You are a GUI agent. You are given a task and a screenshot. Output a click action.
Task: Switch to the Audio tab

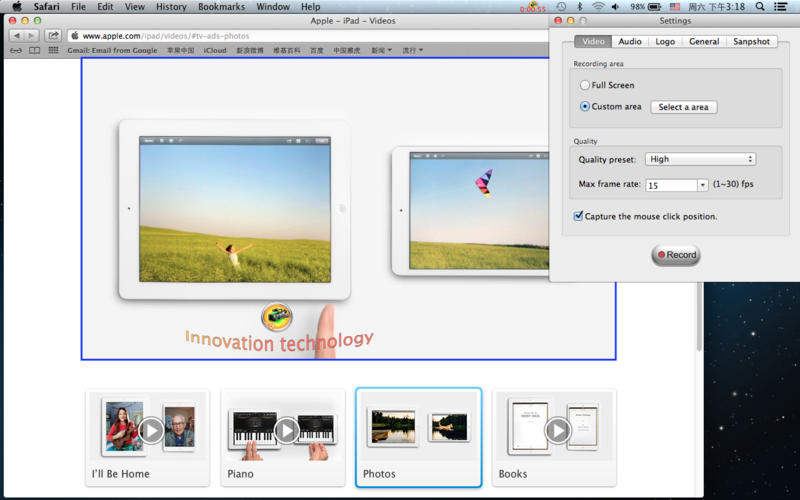[x=630, y=42]
